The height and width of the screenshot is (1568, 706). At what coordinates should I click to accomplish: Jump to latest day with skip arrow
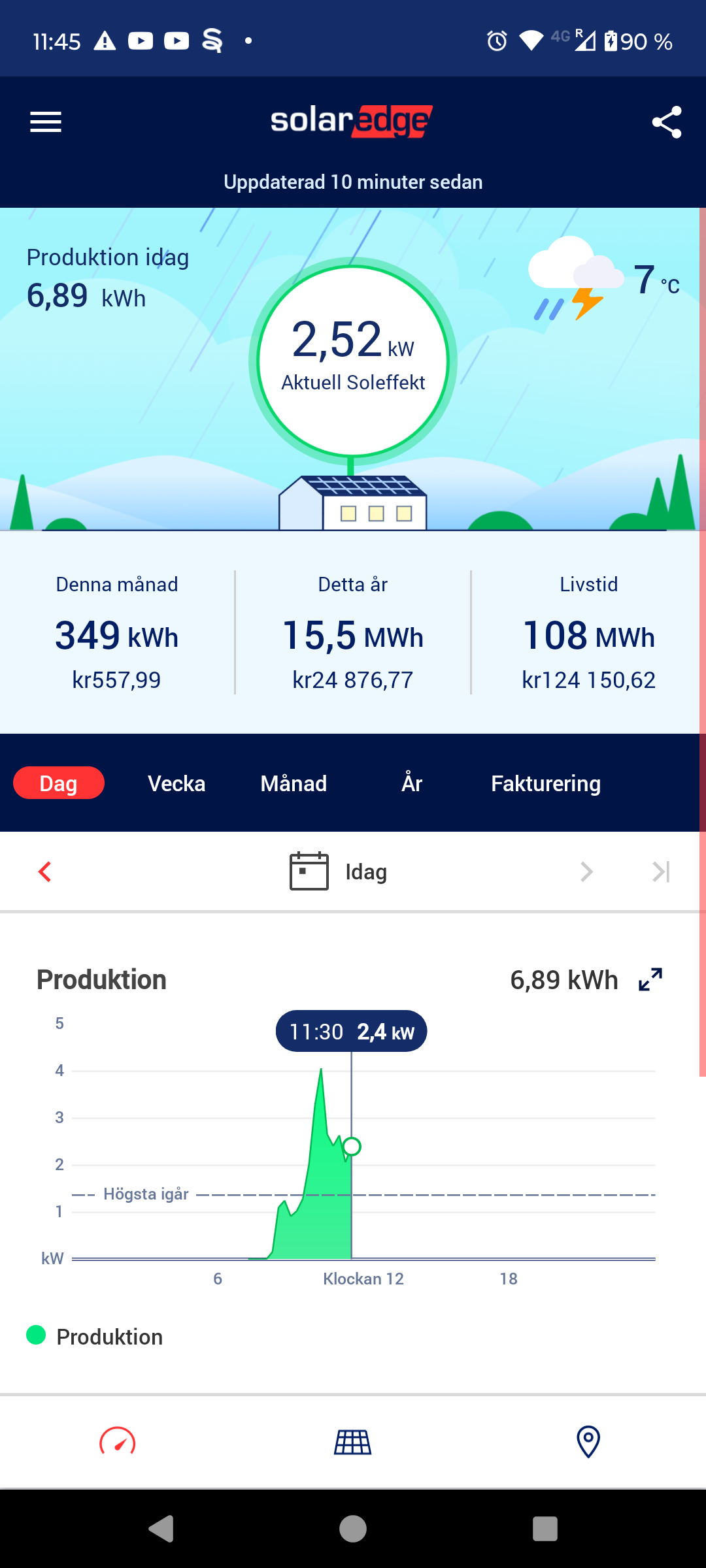(x=661, y=872)
